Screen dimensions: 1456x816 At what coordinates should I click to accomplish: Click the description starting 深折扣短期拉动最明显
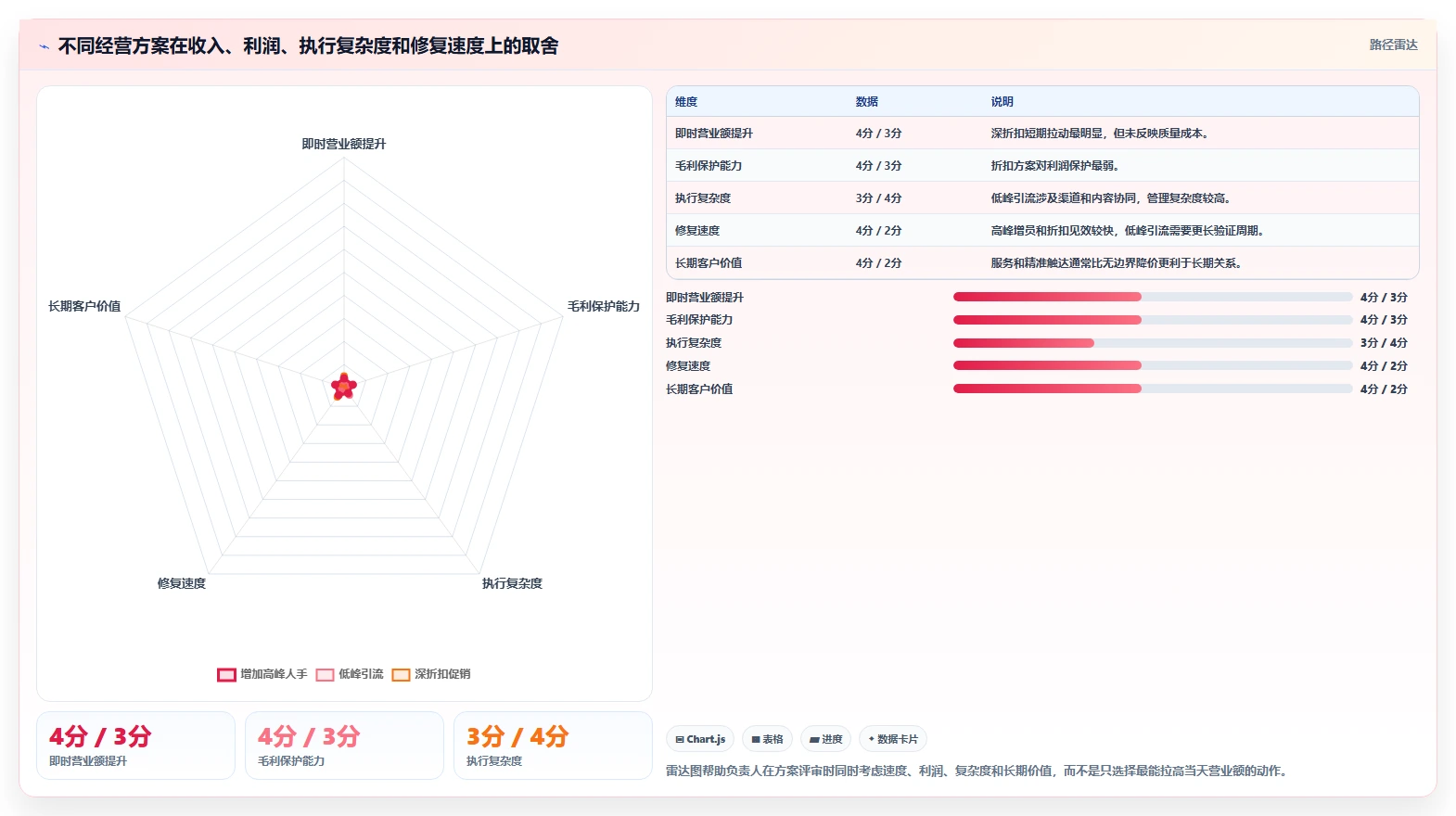pyautogui.click(x=1102, y=134)
